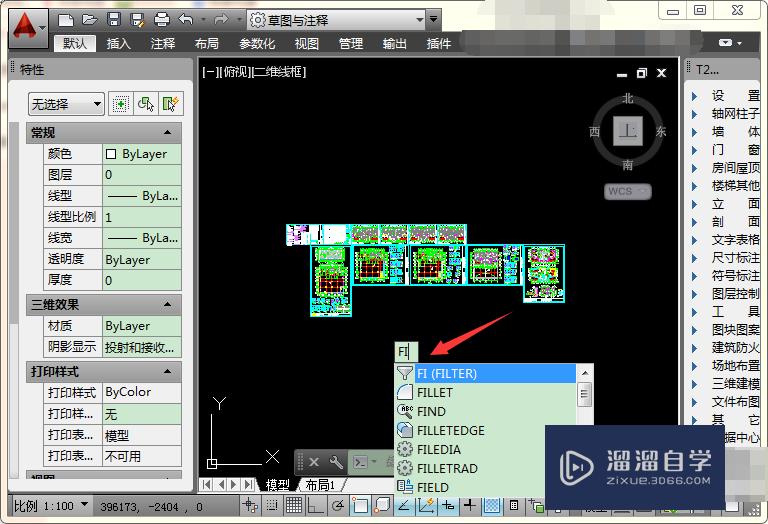Screen dimensions: 768x524
Task: Open the AutoCAD application menu logo
Action: (x=28, y=28)
